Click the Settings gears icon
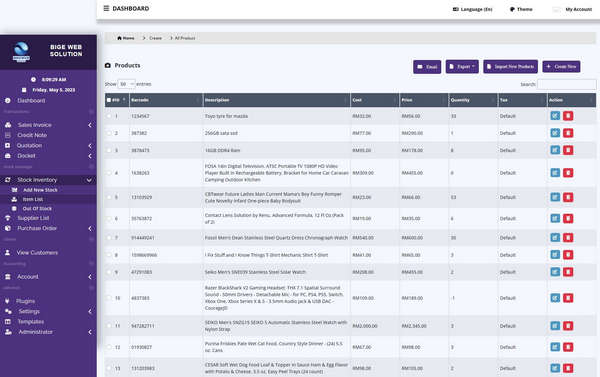Image resolution: width=600 pixels, height=377 pixels. pos(8,311)
